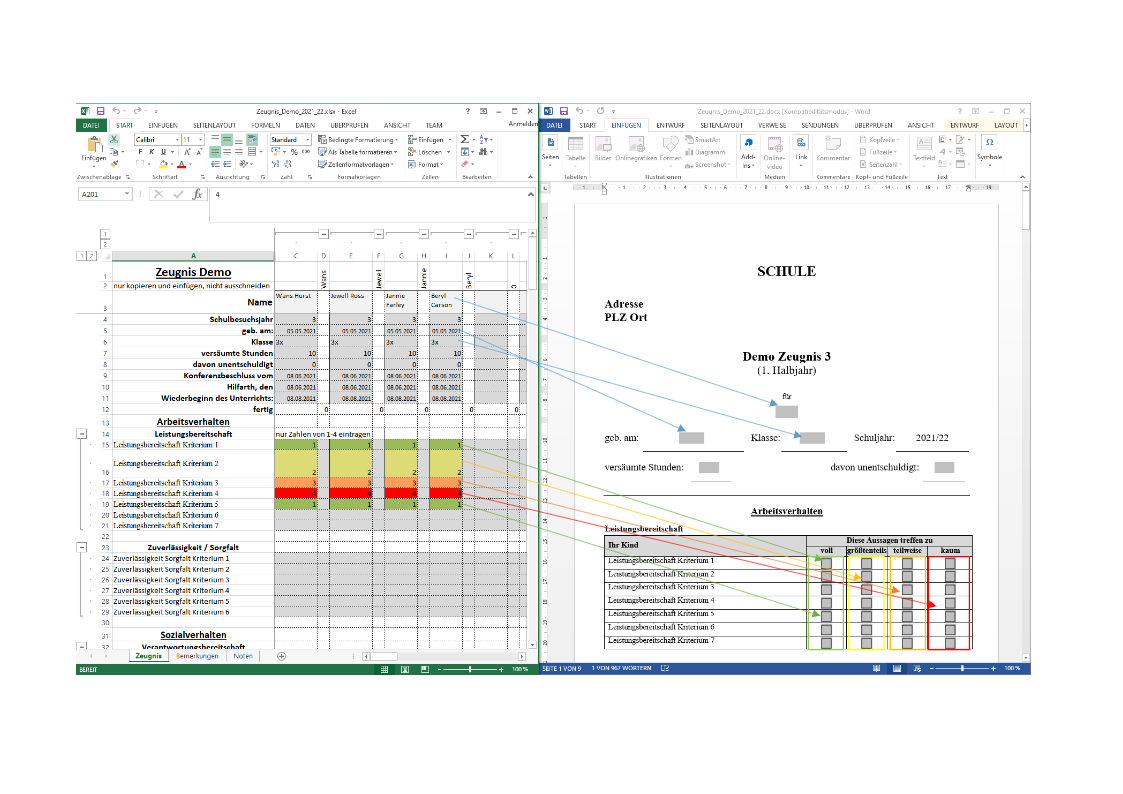Viewport: 1123px width, 794px height.
Task: Click Excel's horizontal scrollbar
Action: click(443, 656)
